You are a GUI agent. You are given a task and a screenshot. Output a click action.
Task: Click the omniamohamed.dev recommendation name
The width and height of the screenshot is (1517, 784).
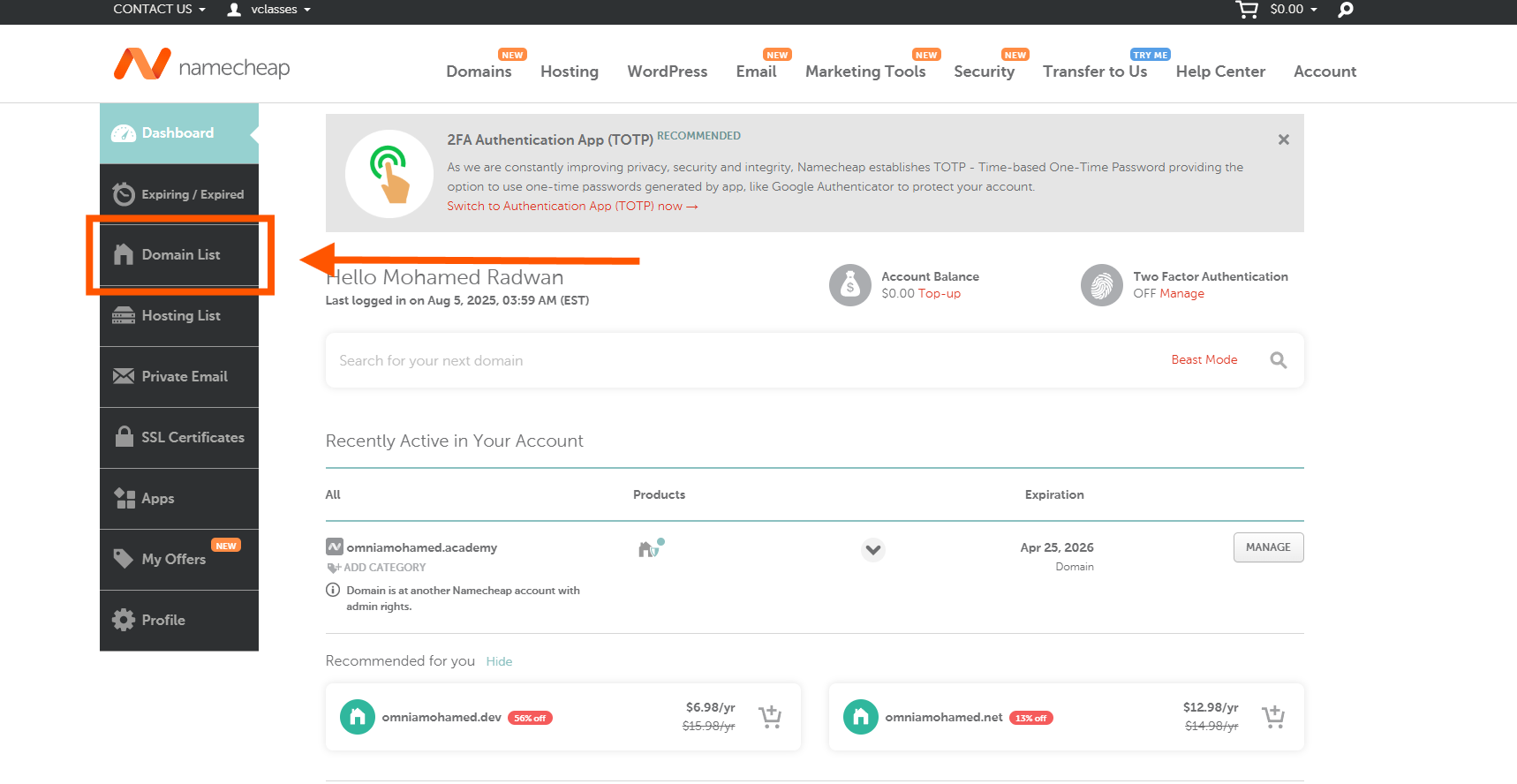click(x=442, y=717)
